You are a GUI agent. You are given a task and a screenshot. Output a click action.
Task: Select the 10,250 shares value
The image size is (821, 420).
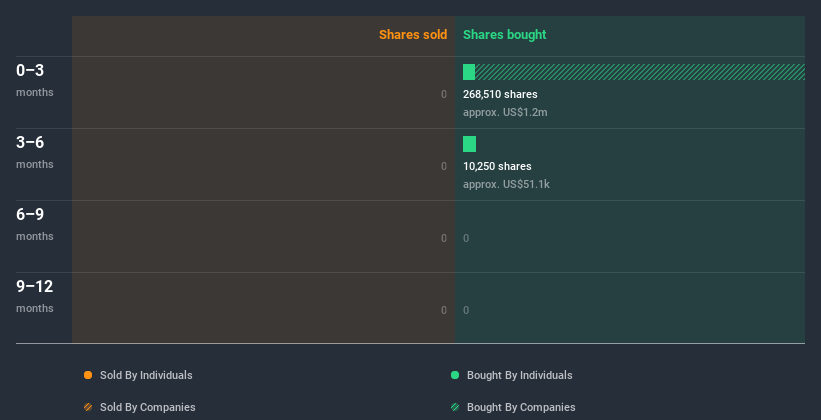[x=497, y=167]
